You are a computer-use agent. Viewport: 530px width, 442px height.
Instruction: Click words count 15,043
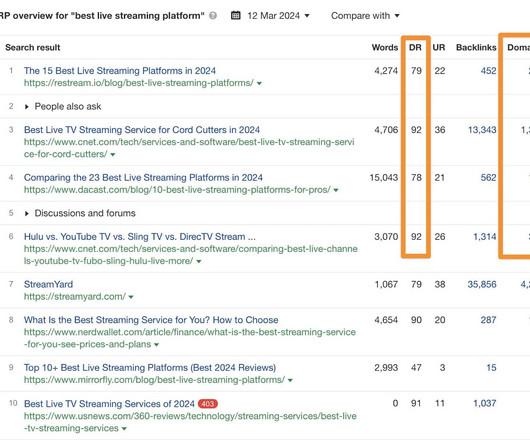[x=384, y=177]
